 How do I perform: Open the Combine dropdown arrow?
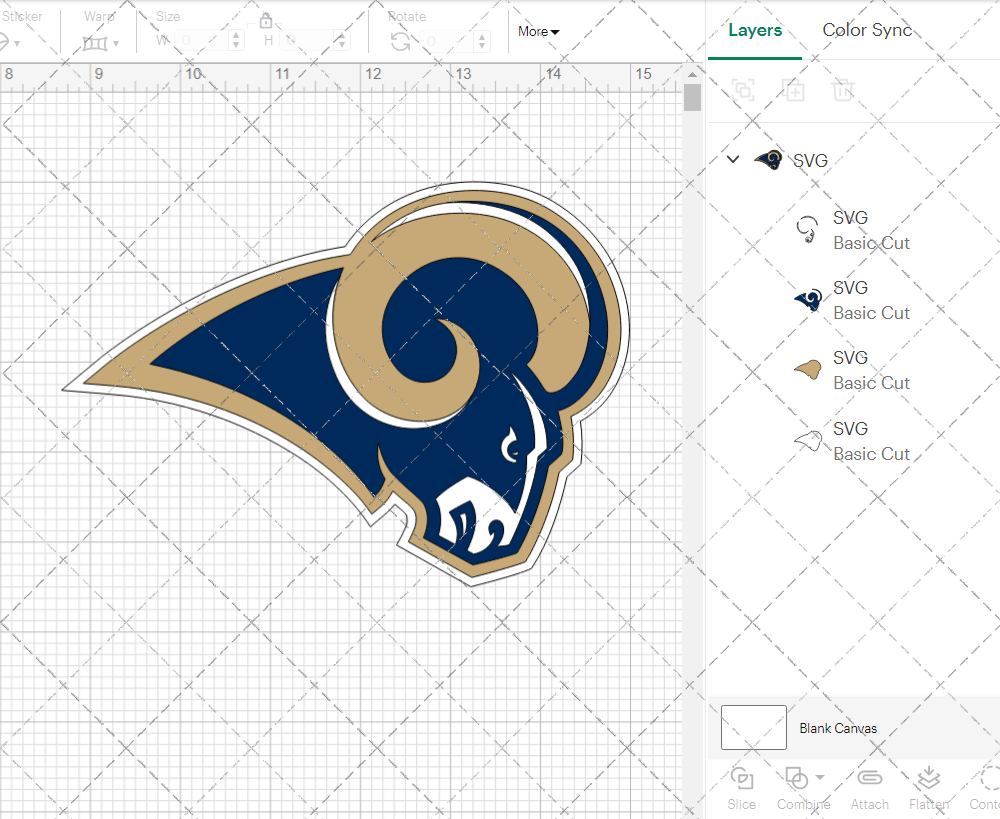(x=820, y=778)
